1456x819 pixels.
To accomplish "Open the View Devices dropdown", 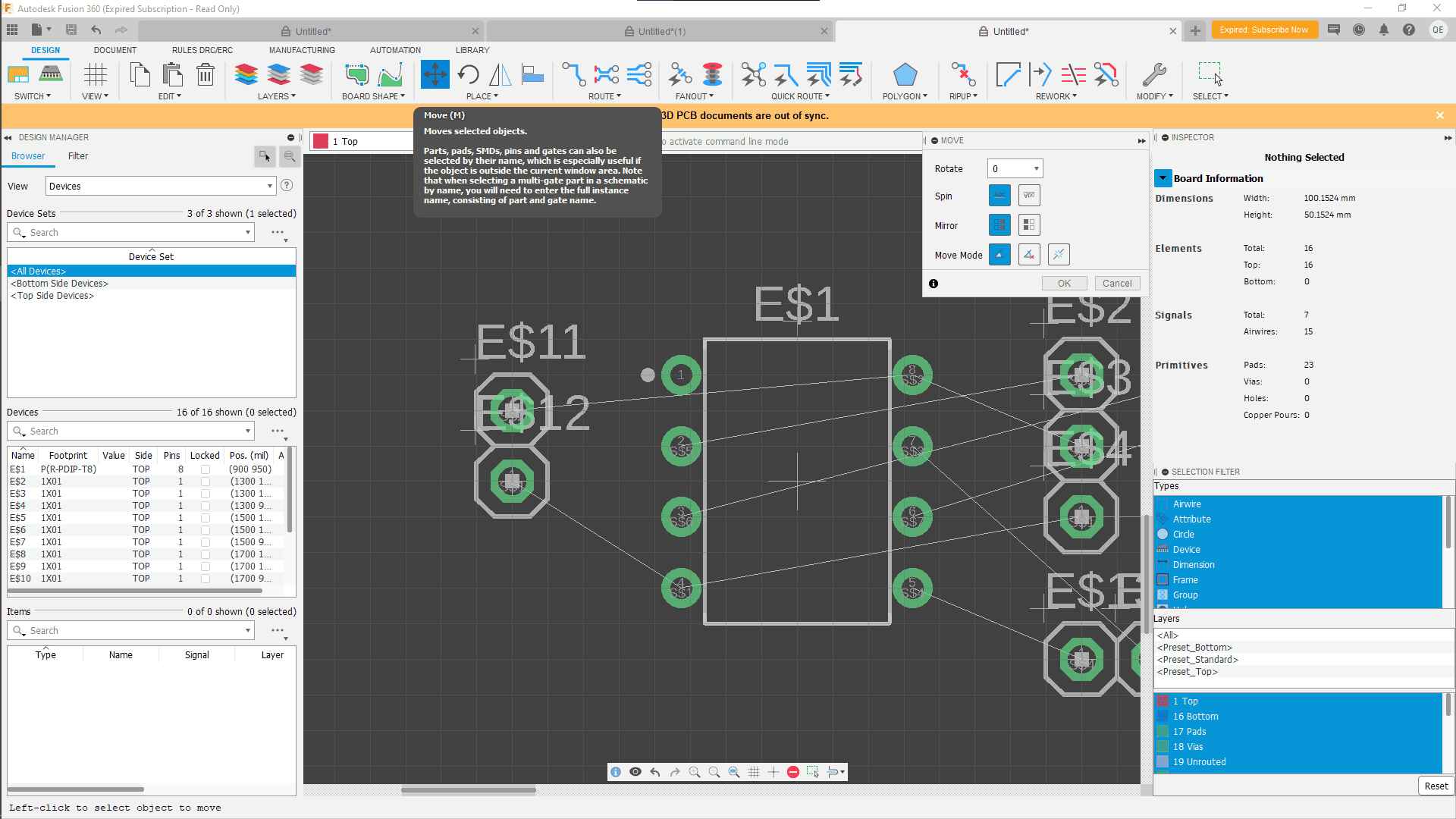I will click(x=269, y=187).
